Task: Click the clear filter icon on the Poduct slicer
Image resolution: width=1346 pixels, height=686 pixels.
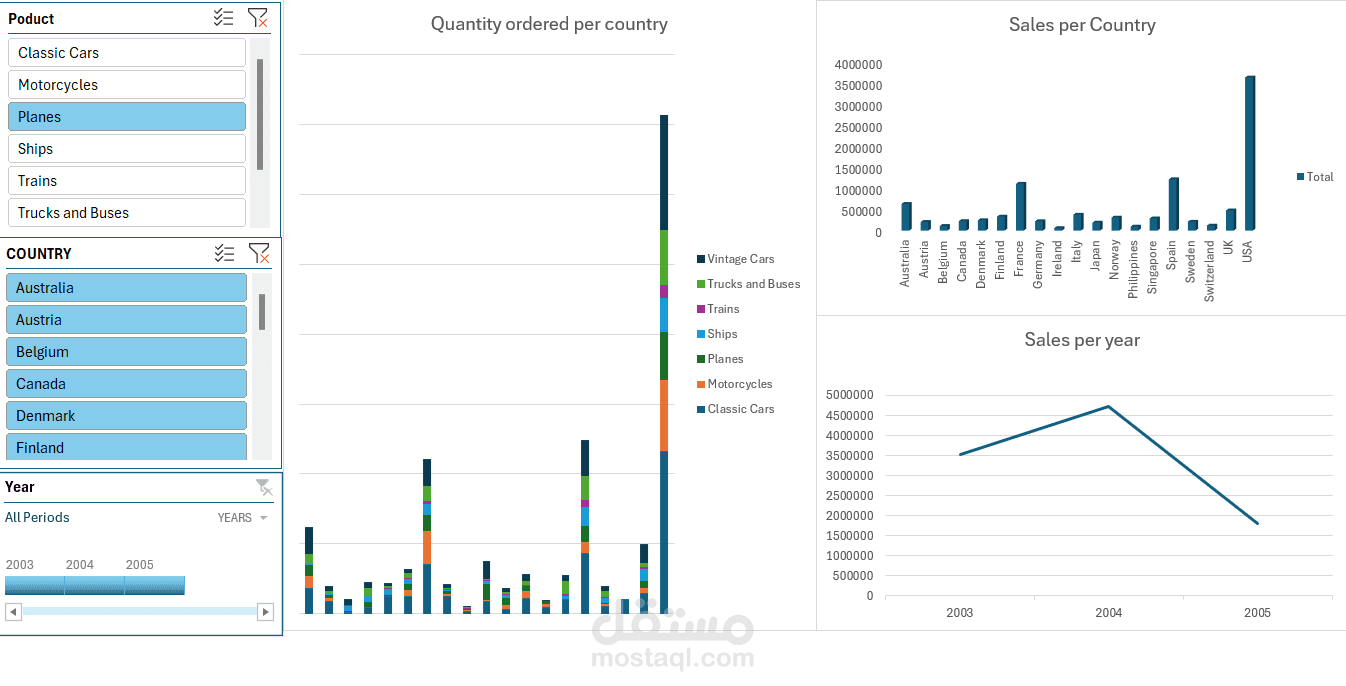Action: click(259, 17)
